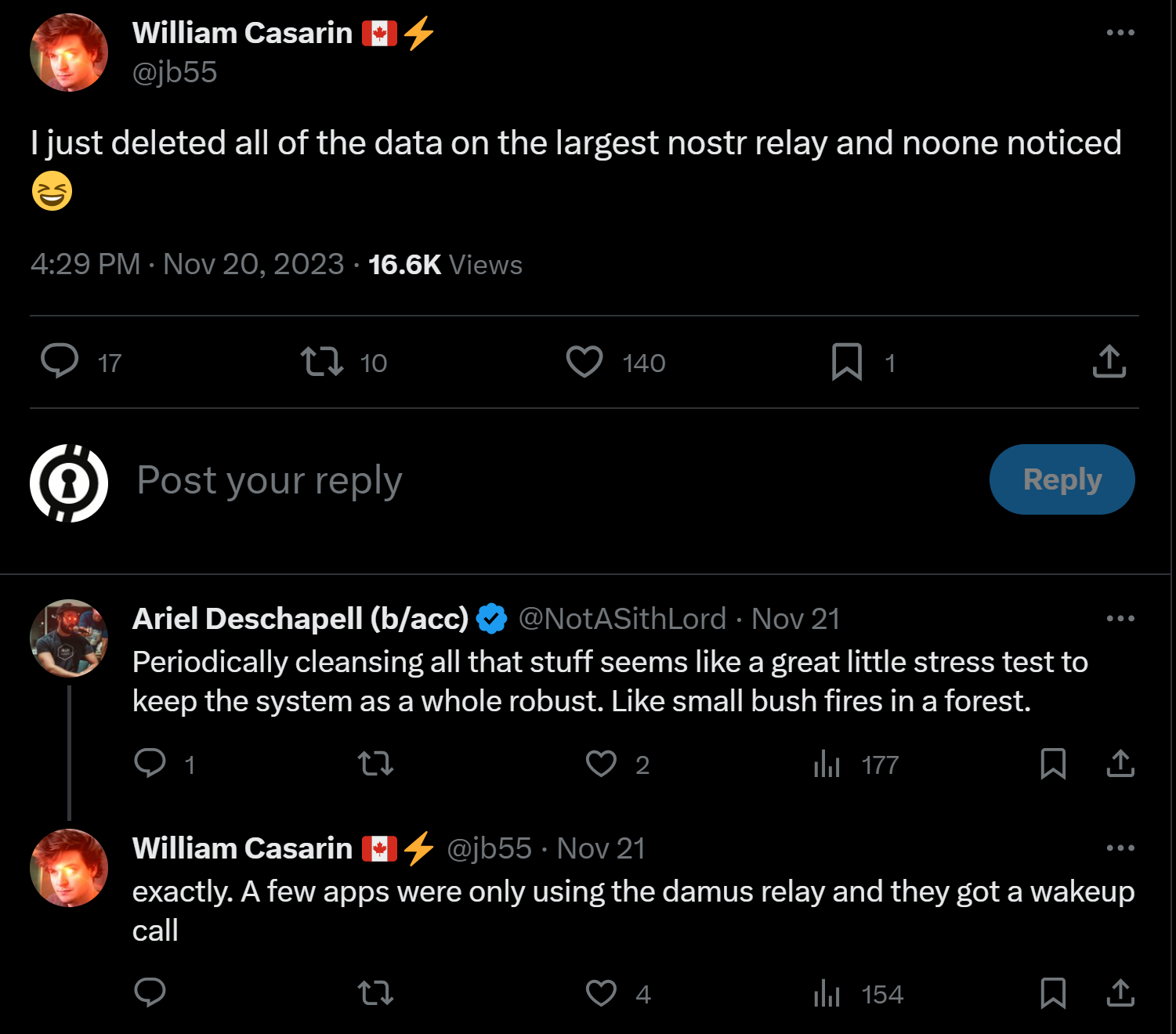This screenshot has height=1034, width=1176.
Task: View analytics of Ariel's reply showing 177
Action: tap(827, 763)
